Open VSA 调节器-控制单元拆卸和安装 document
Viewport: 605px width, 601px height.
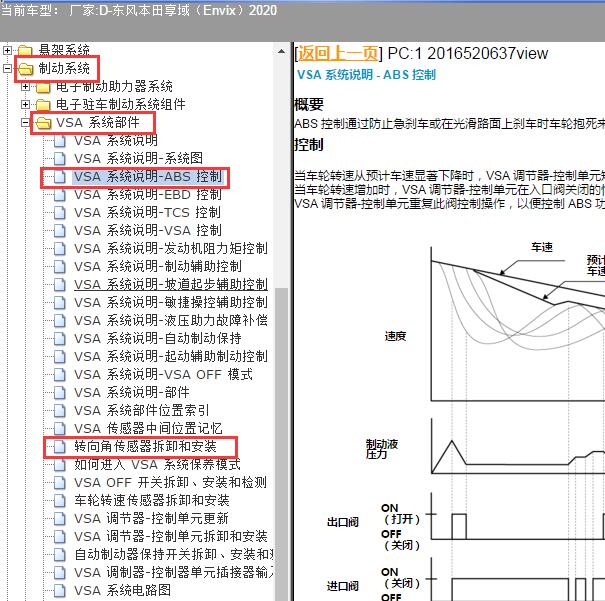(x=171, y=537)
